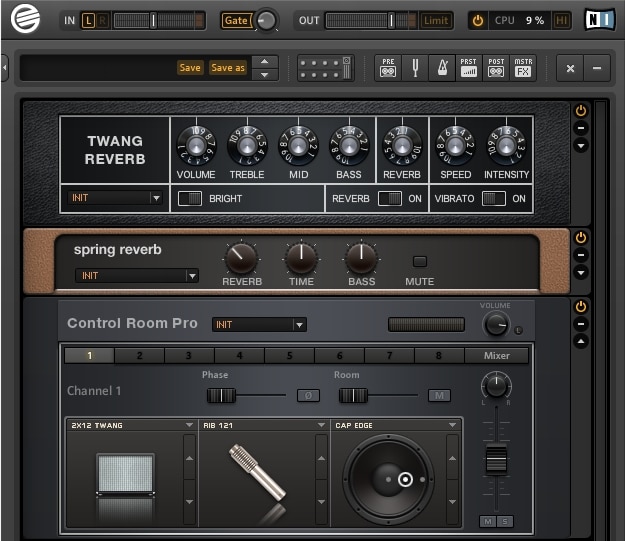This screenshot has height=541, width=625.
Task: Expand Twang Reverb with down arrow
Action: coord(581,146)
